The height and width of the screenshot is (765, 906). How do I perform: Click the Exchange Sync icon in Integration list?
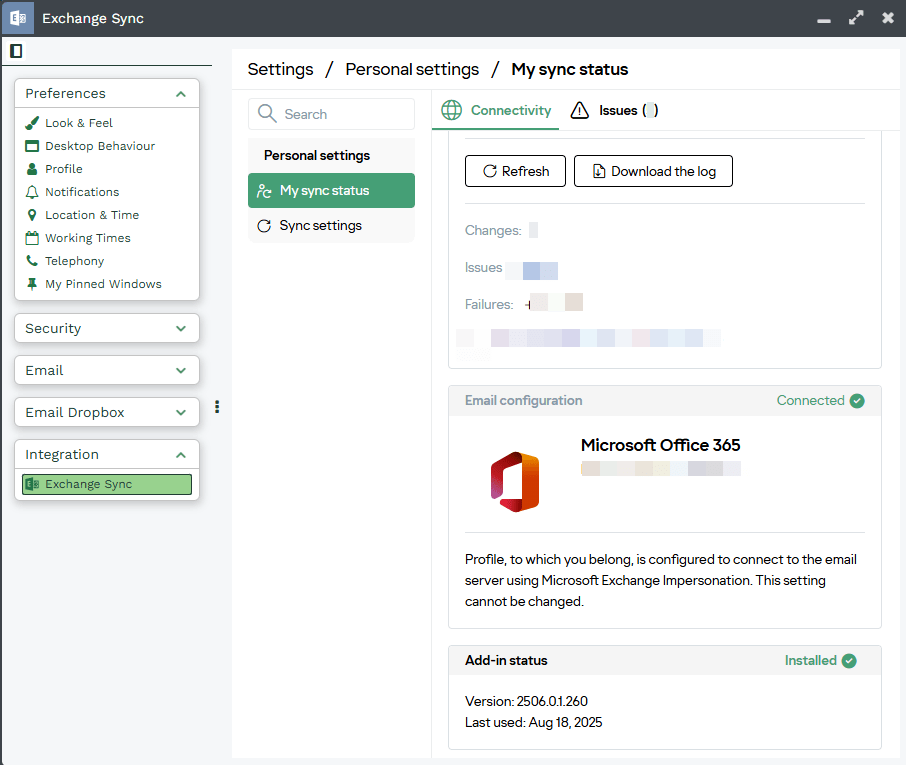click(32, 484)
